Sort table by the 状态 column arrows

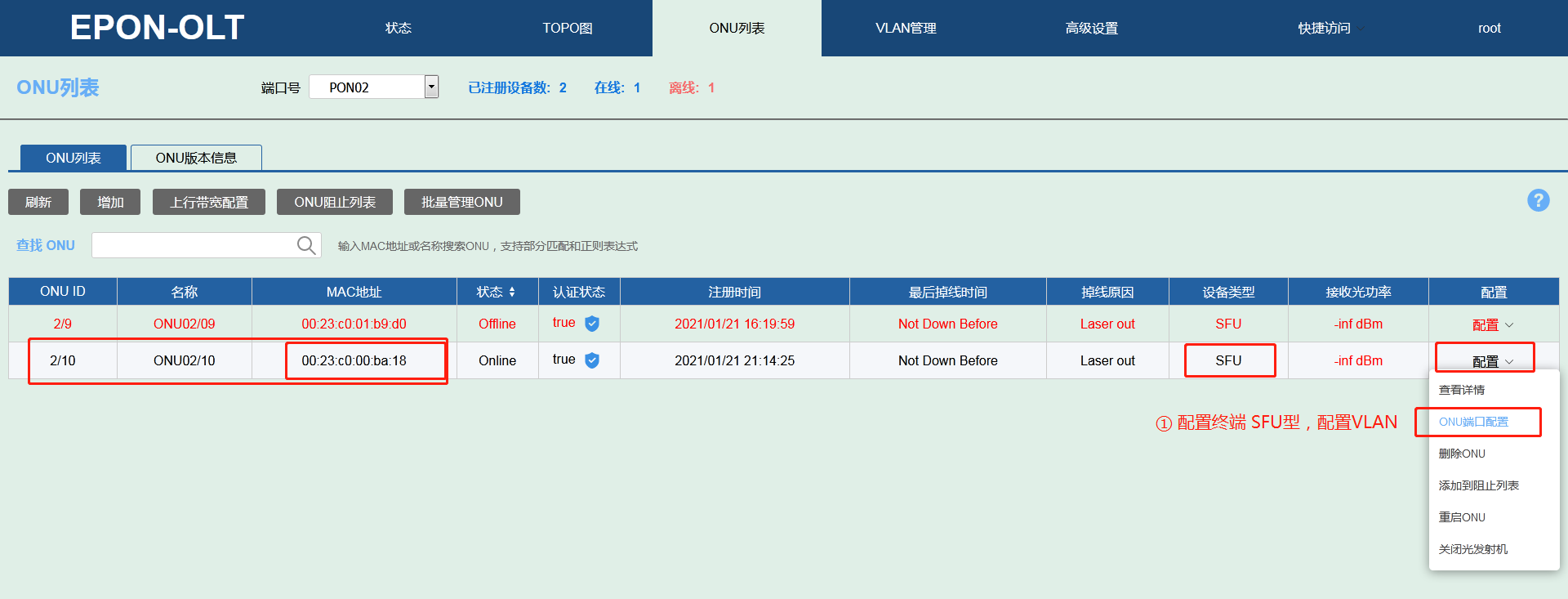(512, 292)
